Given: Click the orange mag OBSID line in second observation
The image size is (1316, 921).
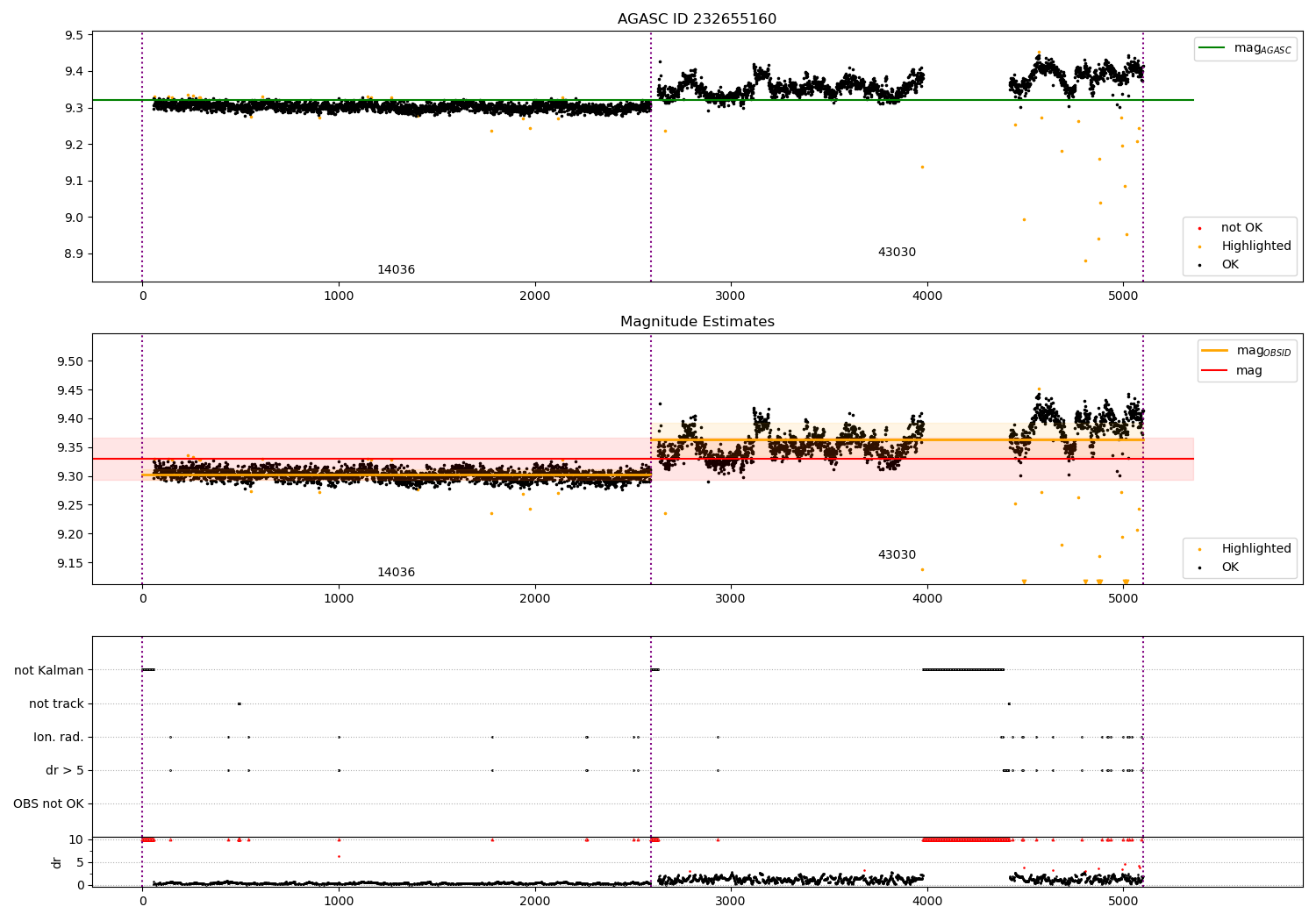Looking at the screenshot, I should pyautogui.click(x=897, y=439).
